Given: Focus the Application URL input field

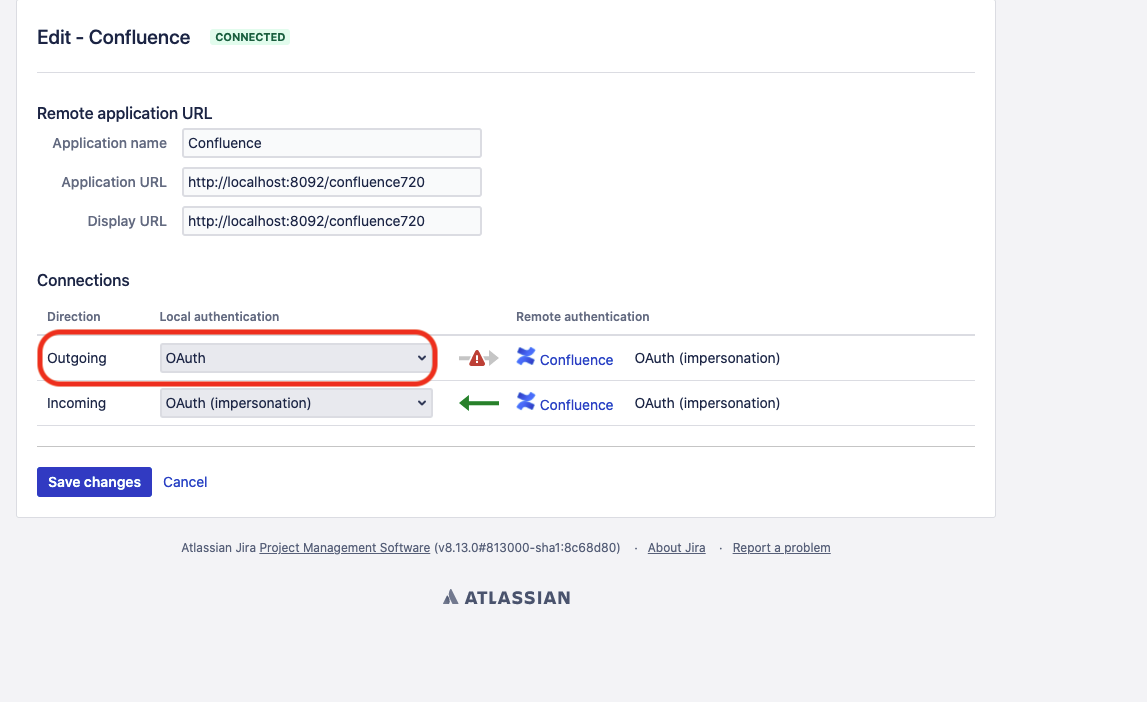Looking at the screenshot, I should click(x=331, y=182).
